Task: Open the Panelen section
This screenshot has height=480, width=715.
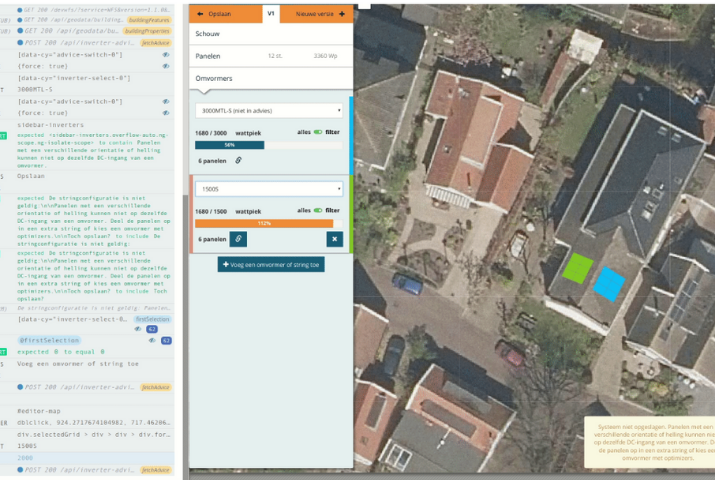Action: (269, 56)
